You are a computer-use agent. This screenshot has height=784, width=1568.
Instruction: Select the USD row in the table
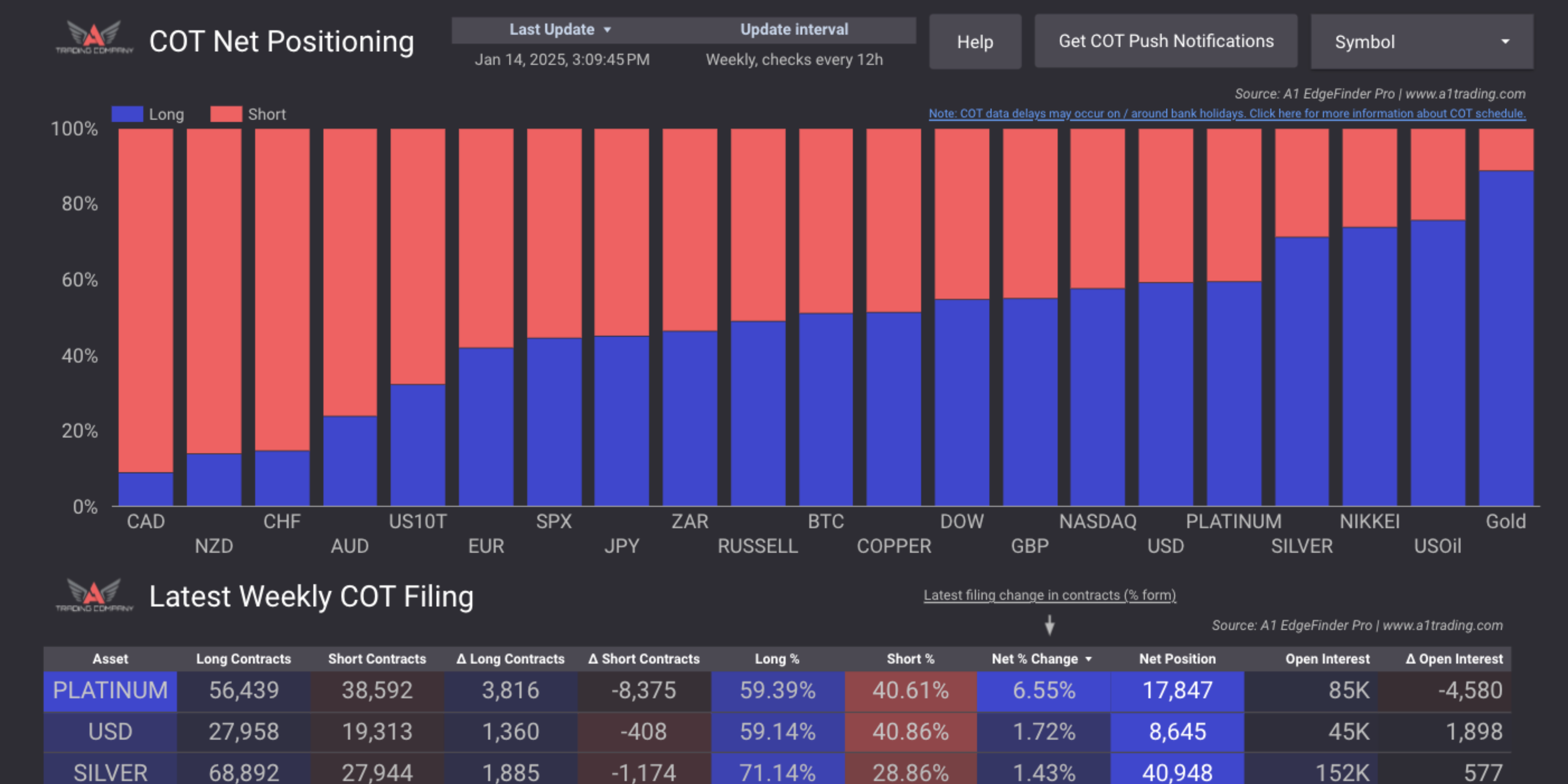click(x=110, y=732)
